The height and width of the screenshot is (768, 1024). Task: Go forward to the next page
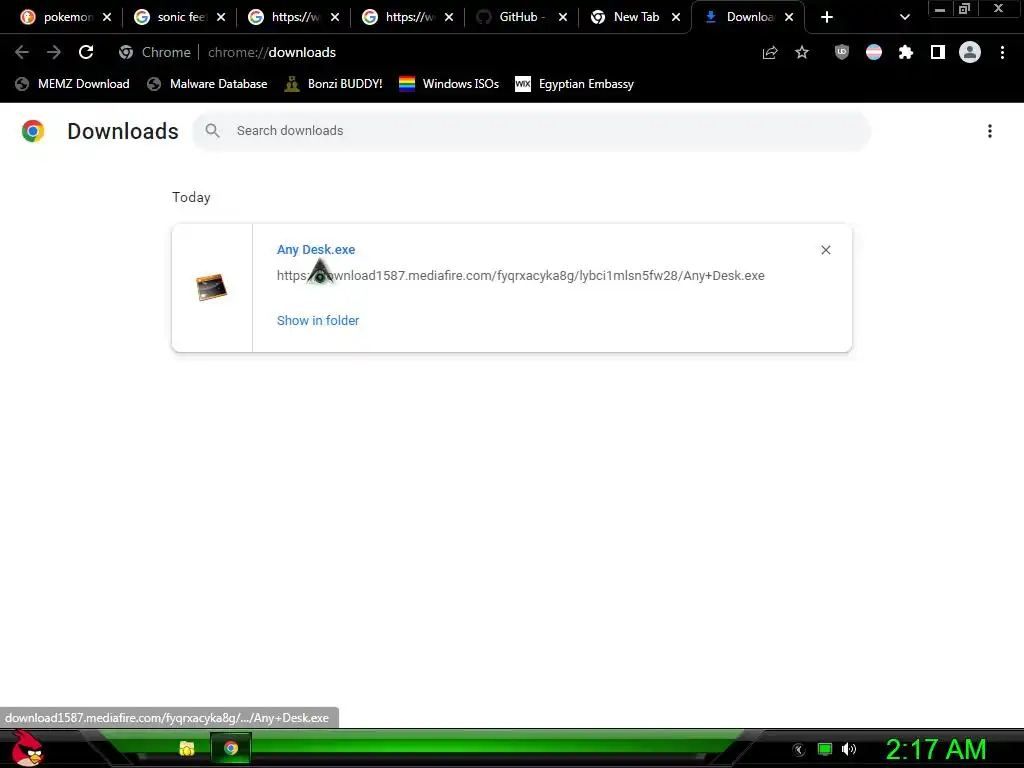pos(54,52)
